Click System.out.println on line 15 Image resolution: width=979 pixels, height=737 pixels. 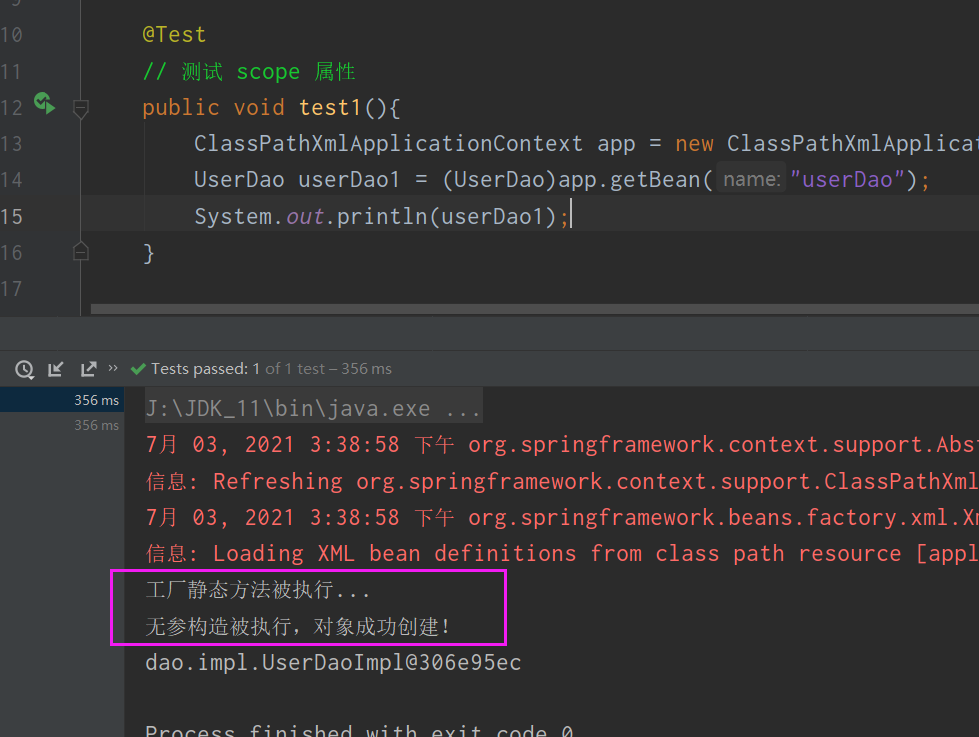pos(312,217)
